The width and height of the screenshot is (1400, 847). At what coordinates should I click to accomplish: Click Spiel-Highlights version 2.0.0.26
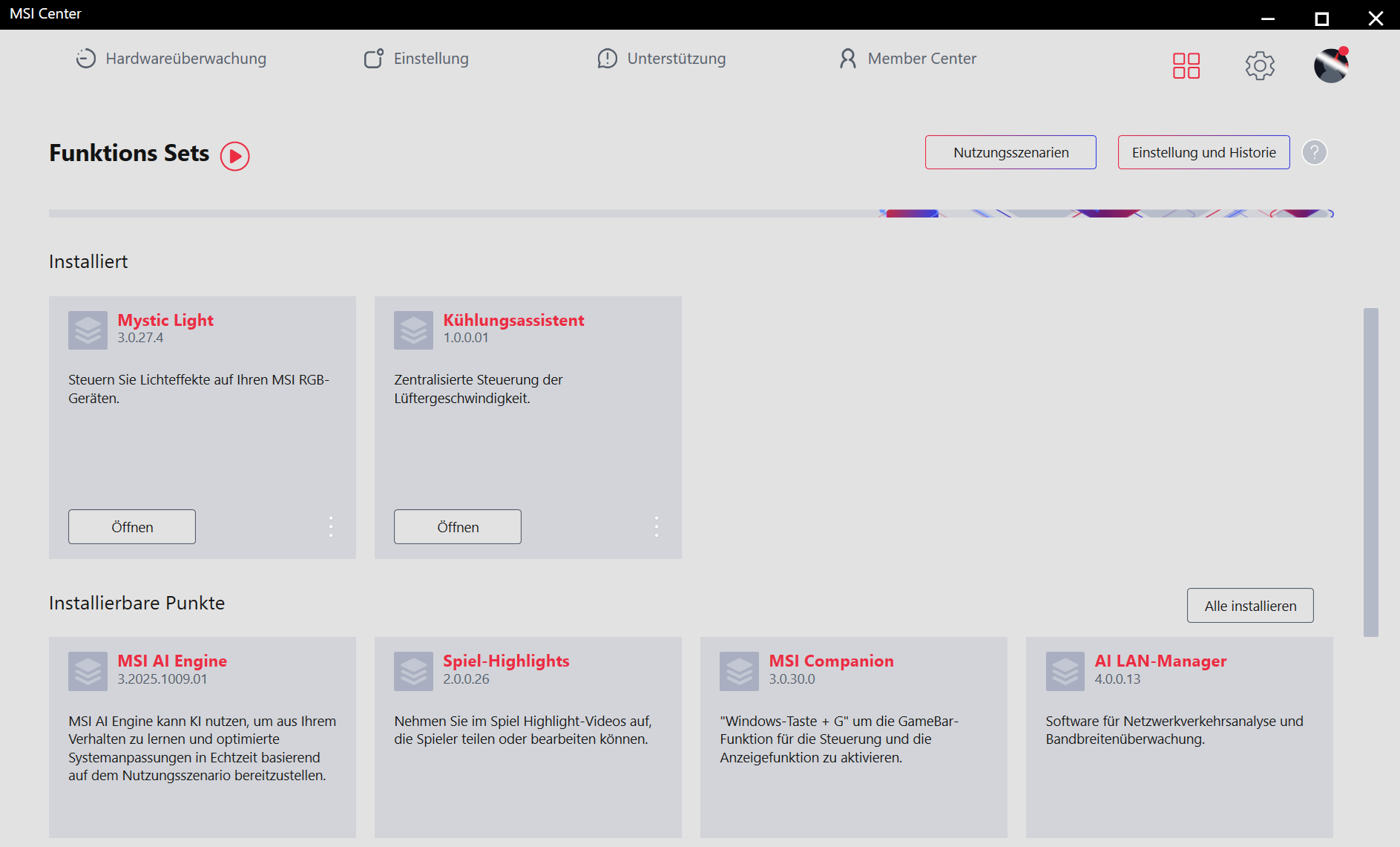(x=466, y=679)
